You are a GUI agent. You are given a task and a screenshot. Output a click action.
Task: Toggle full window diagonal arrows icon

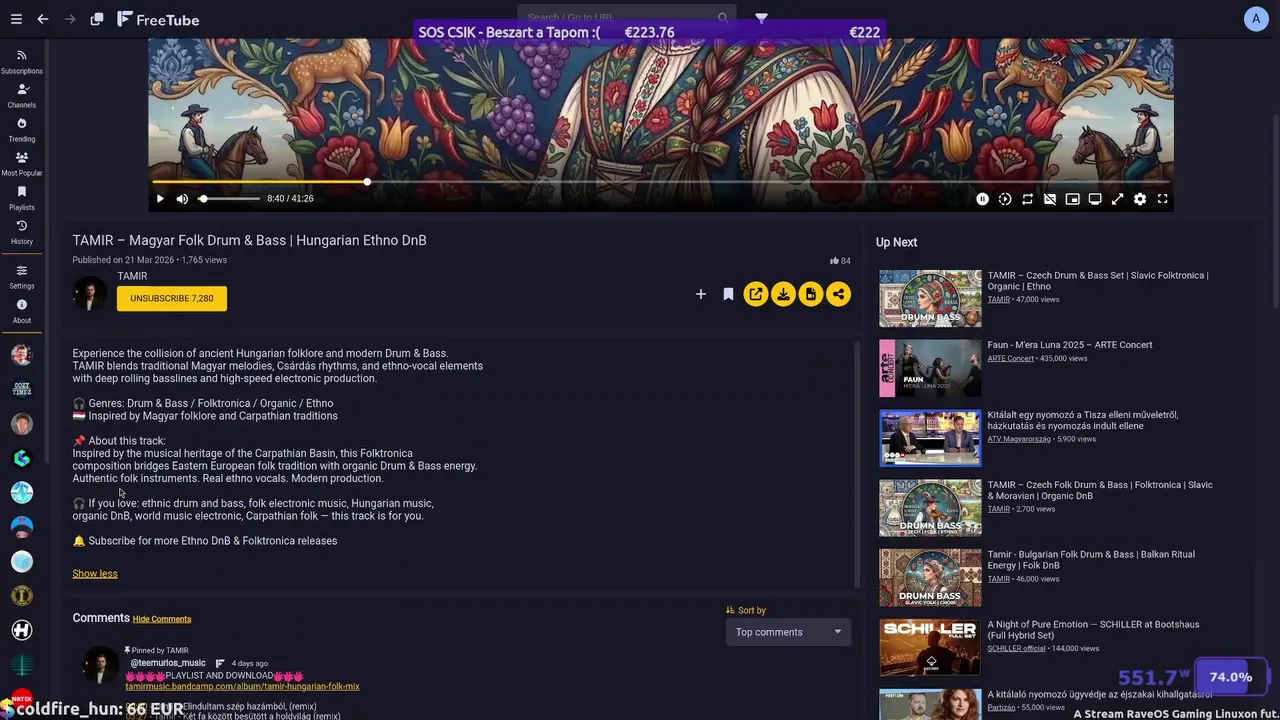coord(1117,199)
